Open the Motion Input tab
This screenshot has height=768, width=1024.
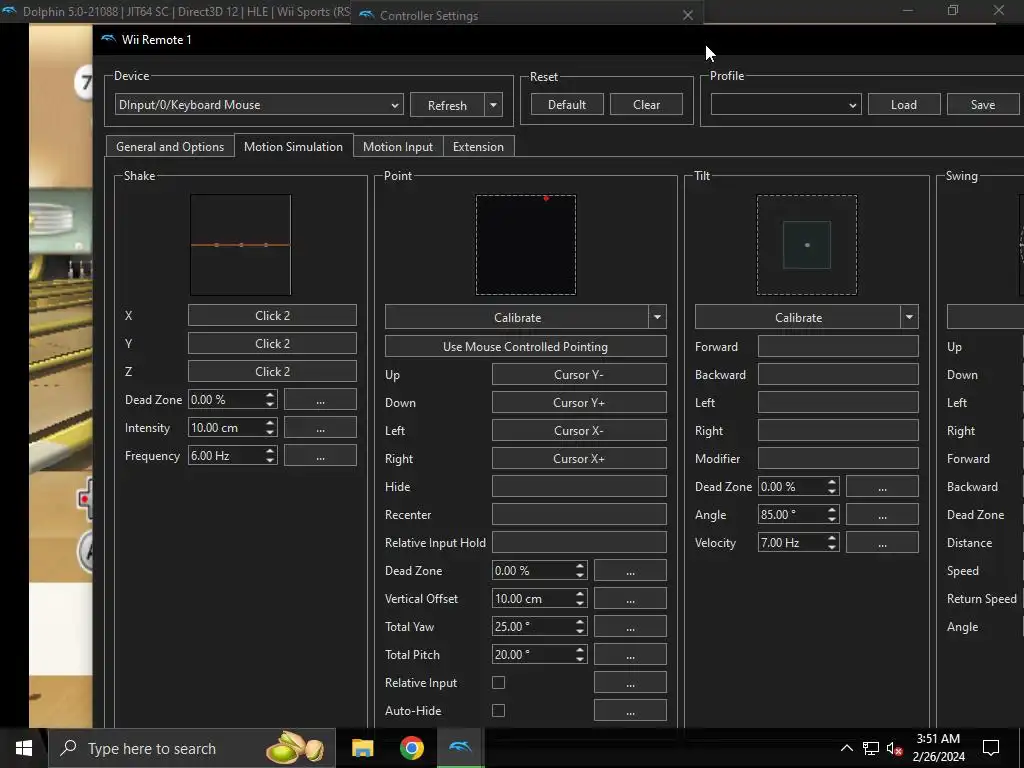tap(398, 146)
